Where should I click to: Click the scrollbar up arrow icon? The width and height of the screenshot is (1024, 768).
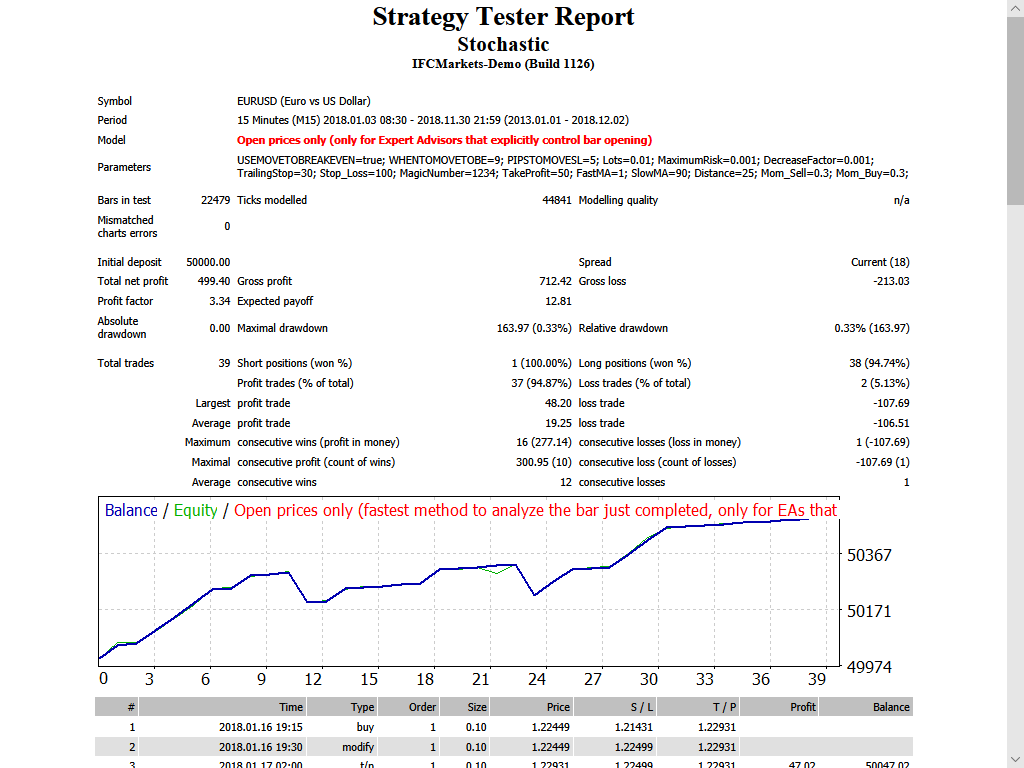pos(1016,10)
